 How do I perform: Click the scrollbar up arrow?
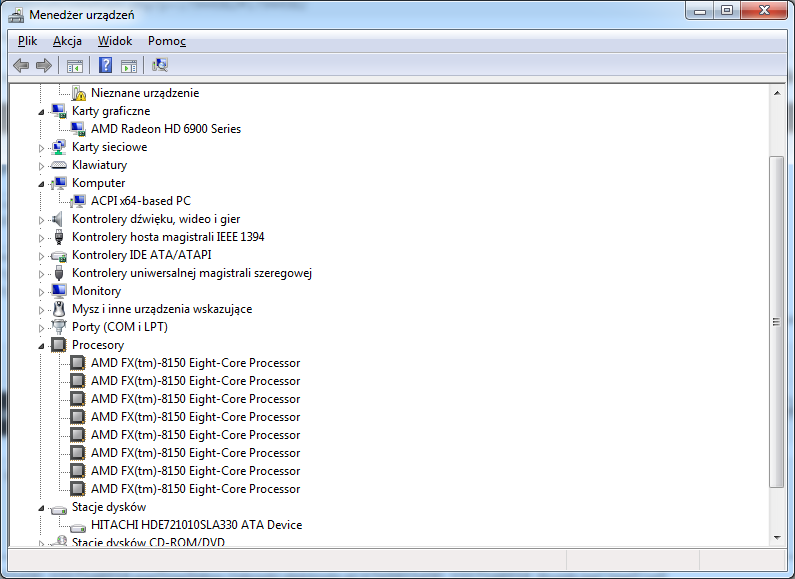tap(776, 93)
